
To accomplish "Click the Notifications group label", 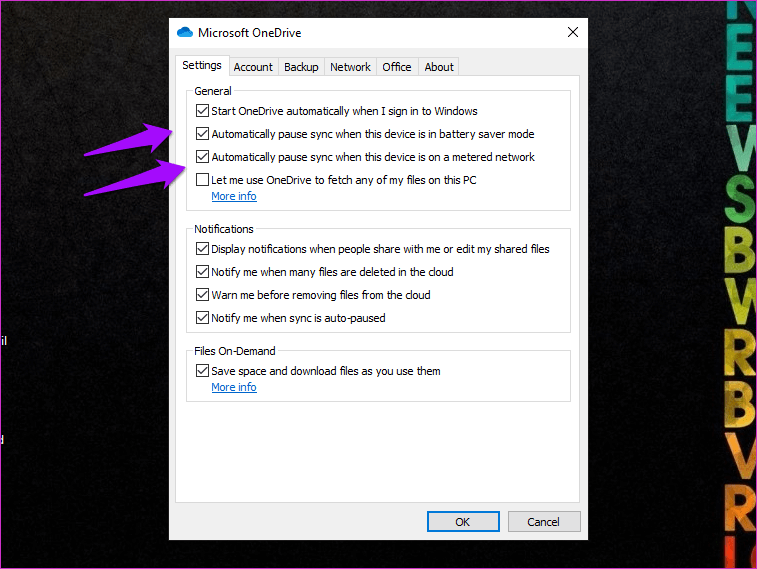I will [x=224, y=229].
